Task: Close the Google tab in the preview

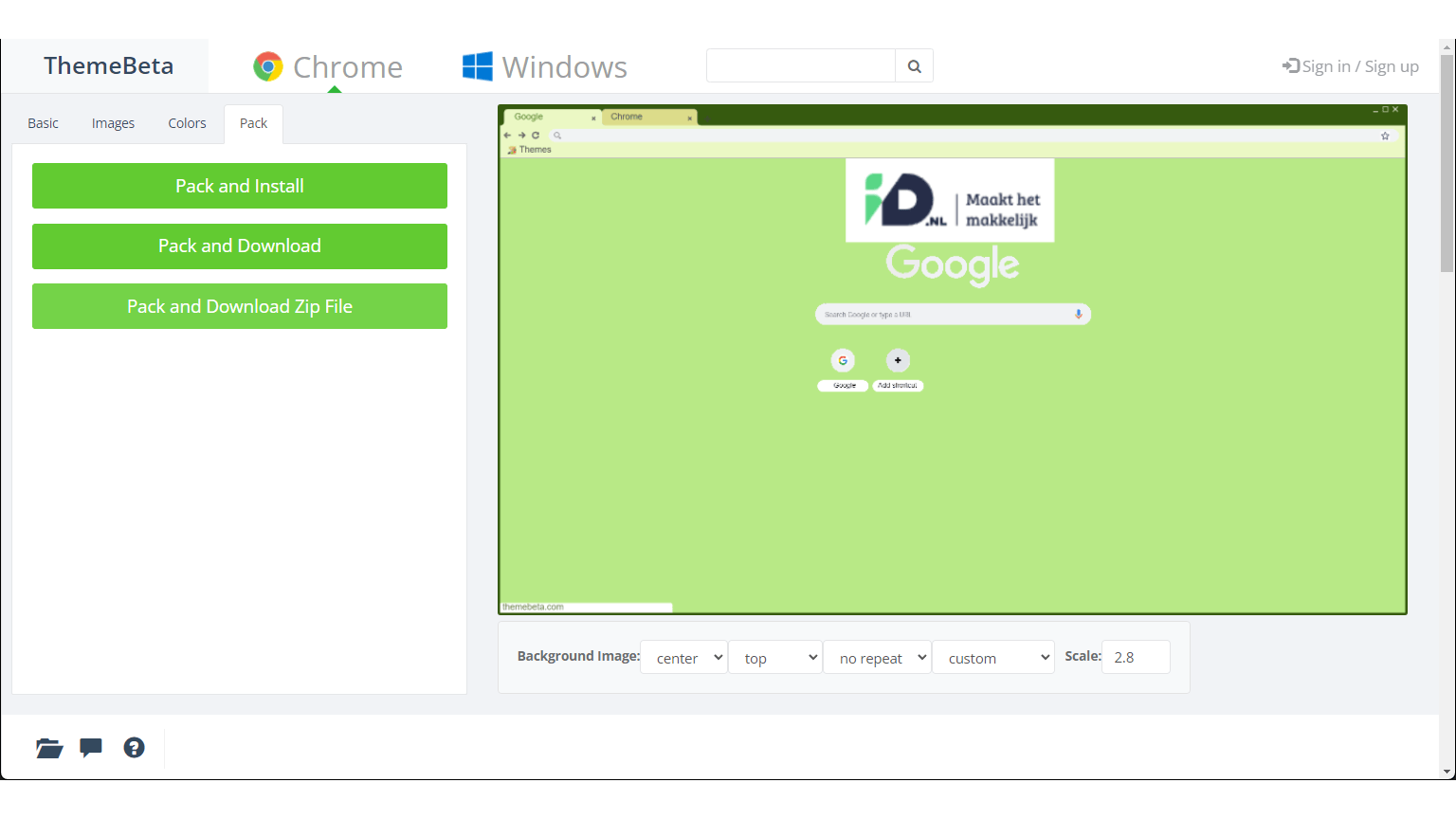Action: coord(593,118)
